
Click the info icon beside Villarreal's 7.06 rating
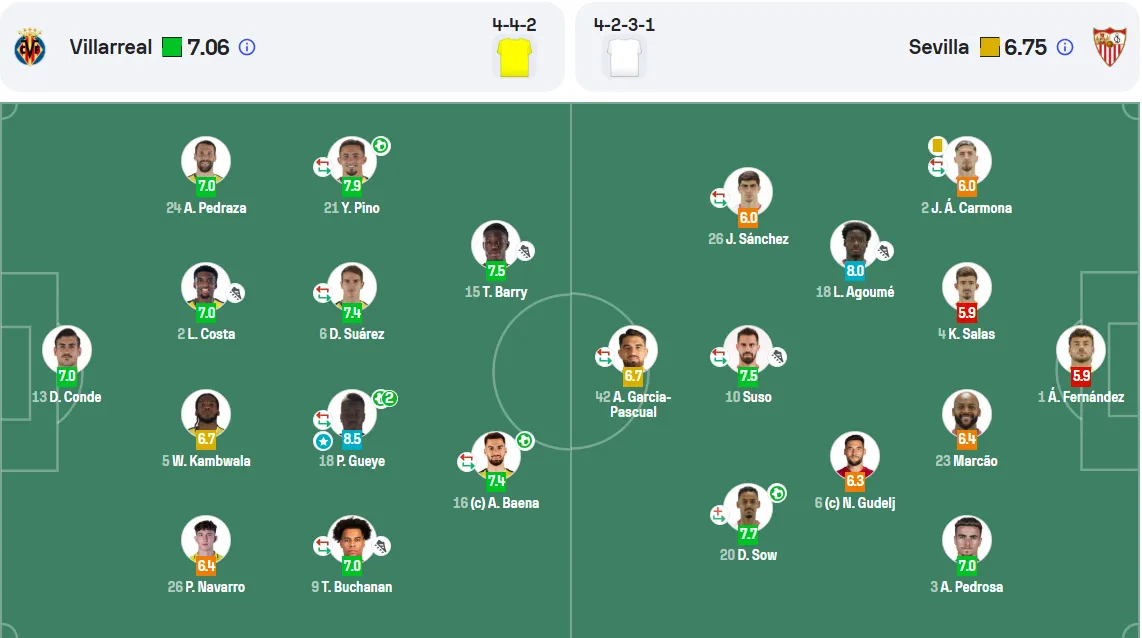coord(247,47)
